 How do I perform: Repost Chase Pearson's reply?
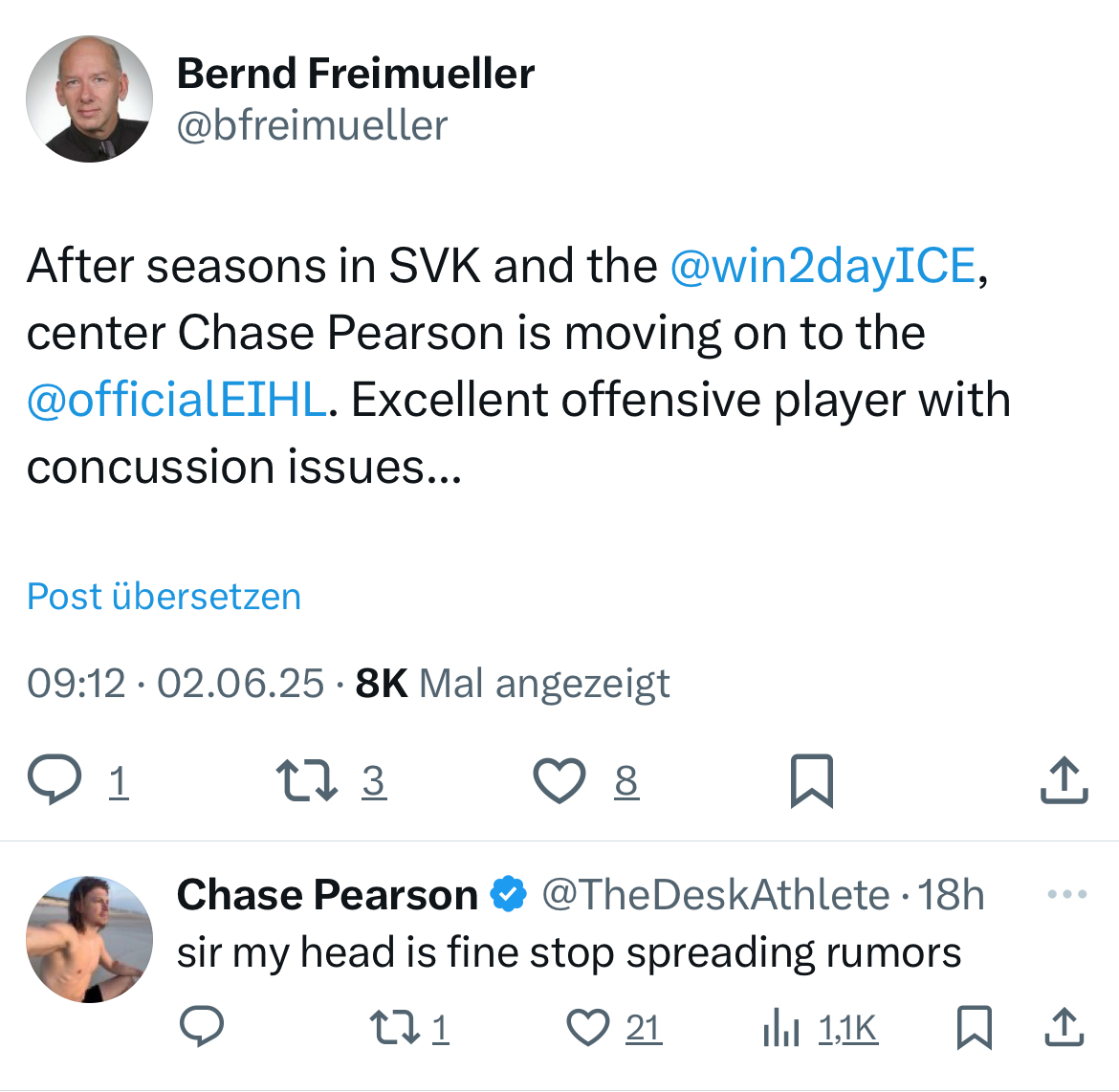[x=391, y=1028]
